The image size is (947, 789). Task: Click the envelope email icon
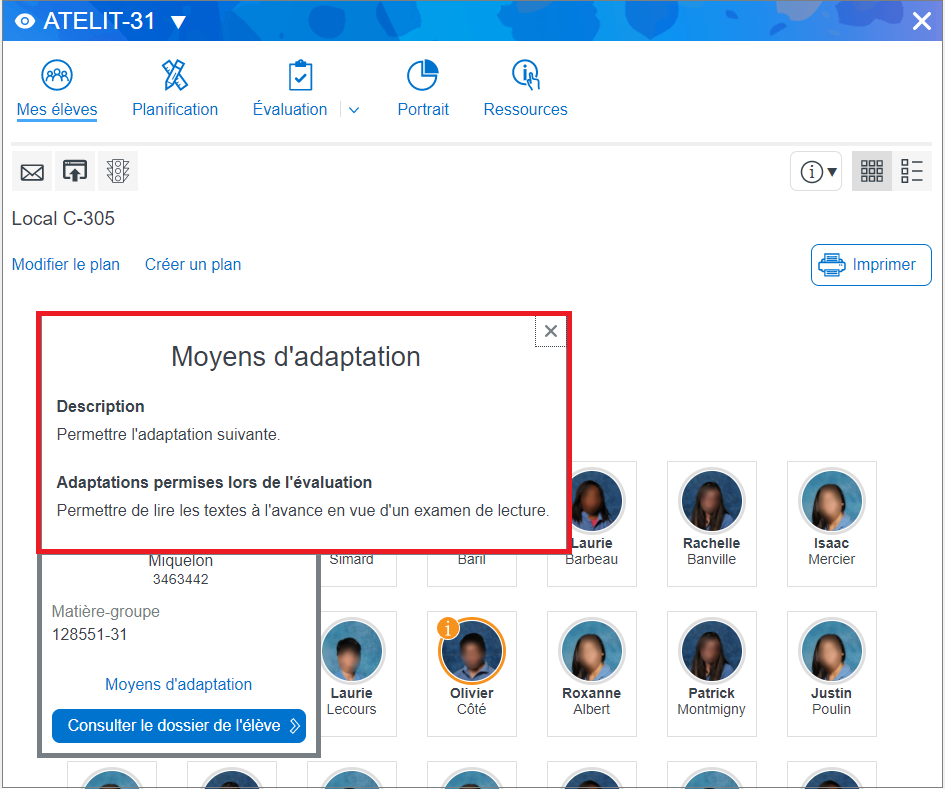pos(32,172)
